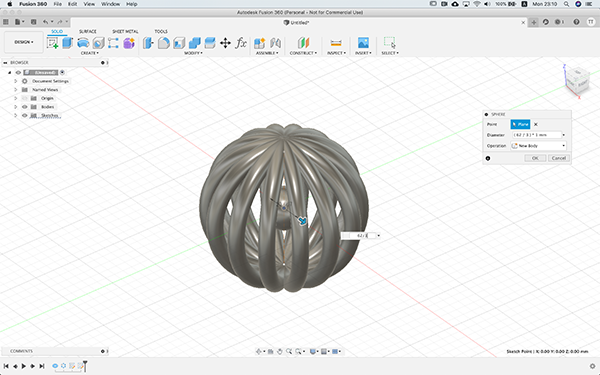Image resolution: width=600 pixels, height=375 pixels.
Task: Open the Window menu
Action: [x=110, y=4]
